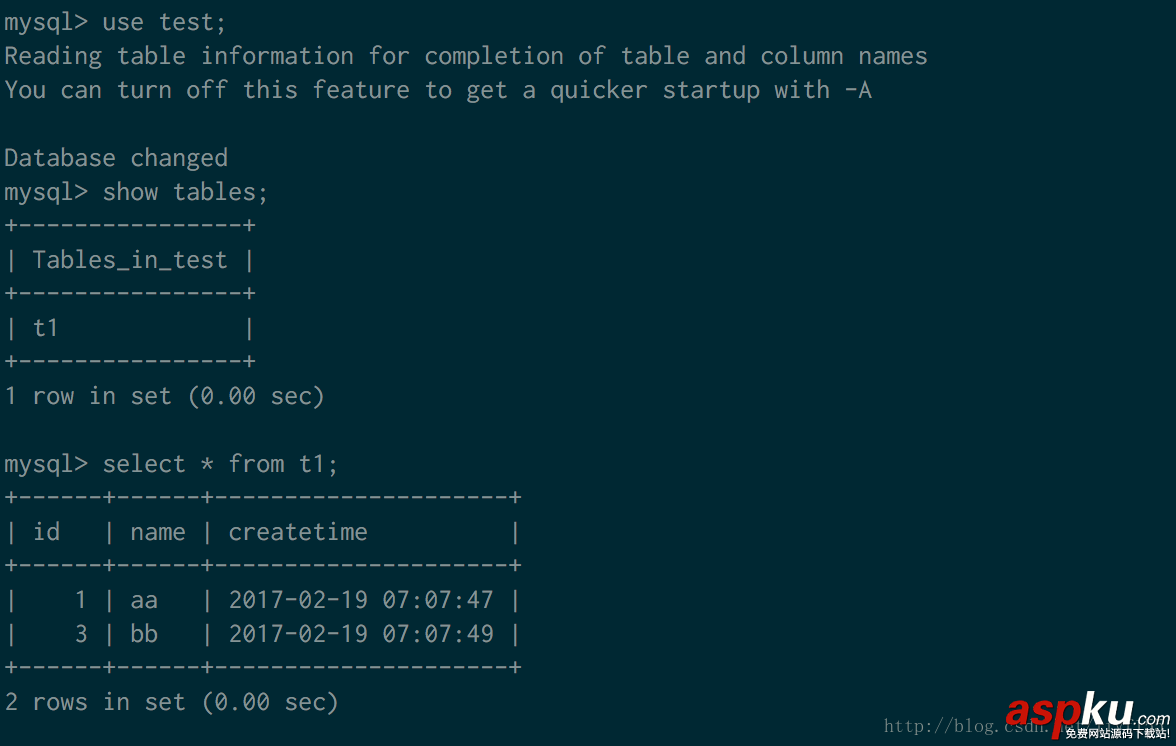This screenshot has height=746, width=1176.
Task: Click the 'Database changed' message
Action: (x=116, y=158)
